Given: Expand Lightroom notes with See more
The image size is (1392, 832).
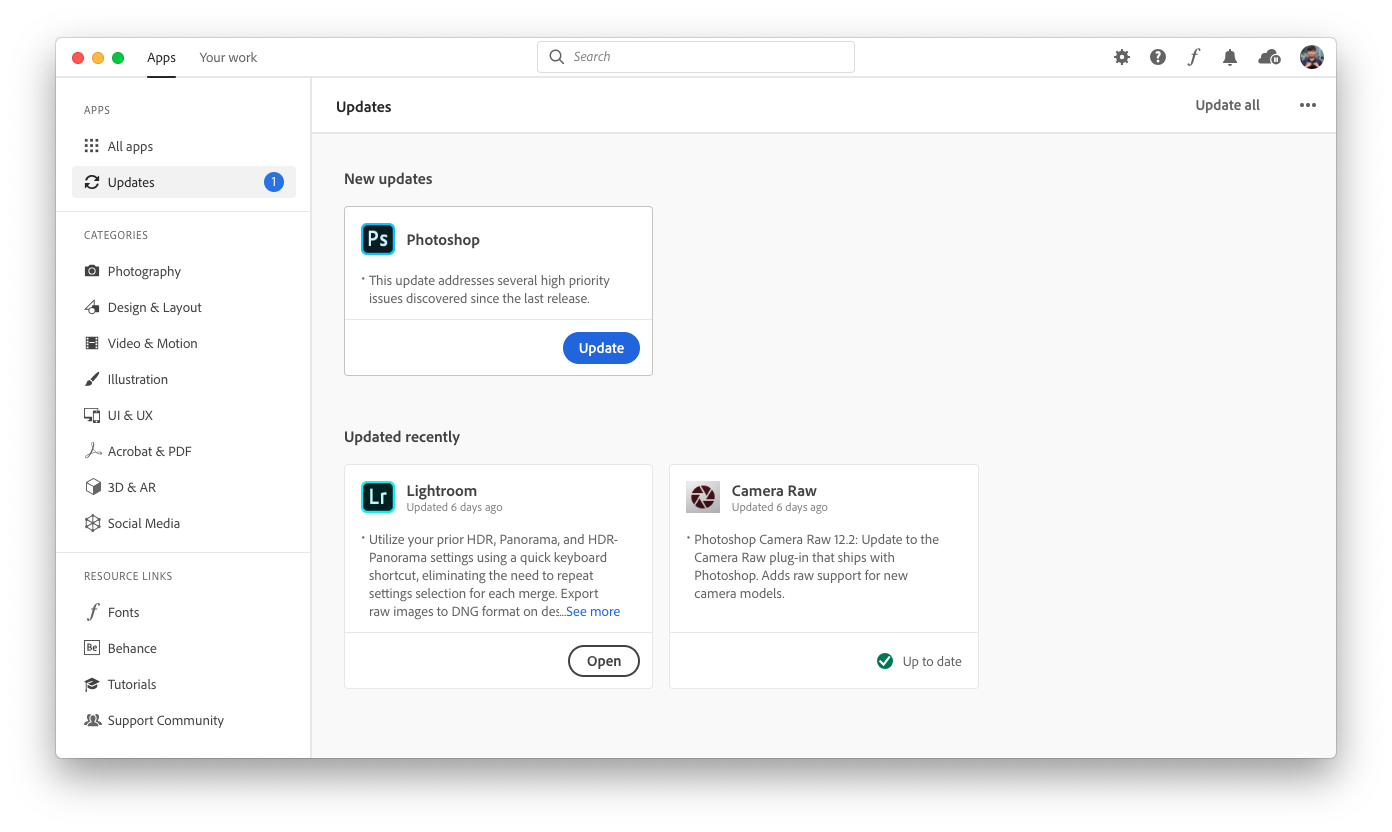Looking at the screenshot, I should point(593,612).
